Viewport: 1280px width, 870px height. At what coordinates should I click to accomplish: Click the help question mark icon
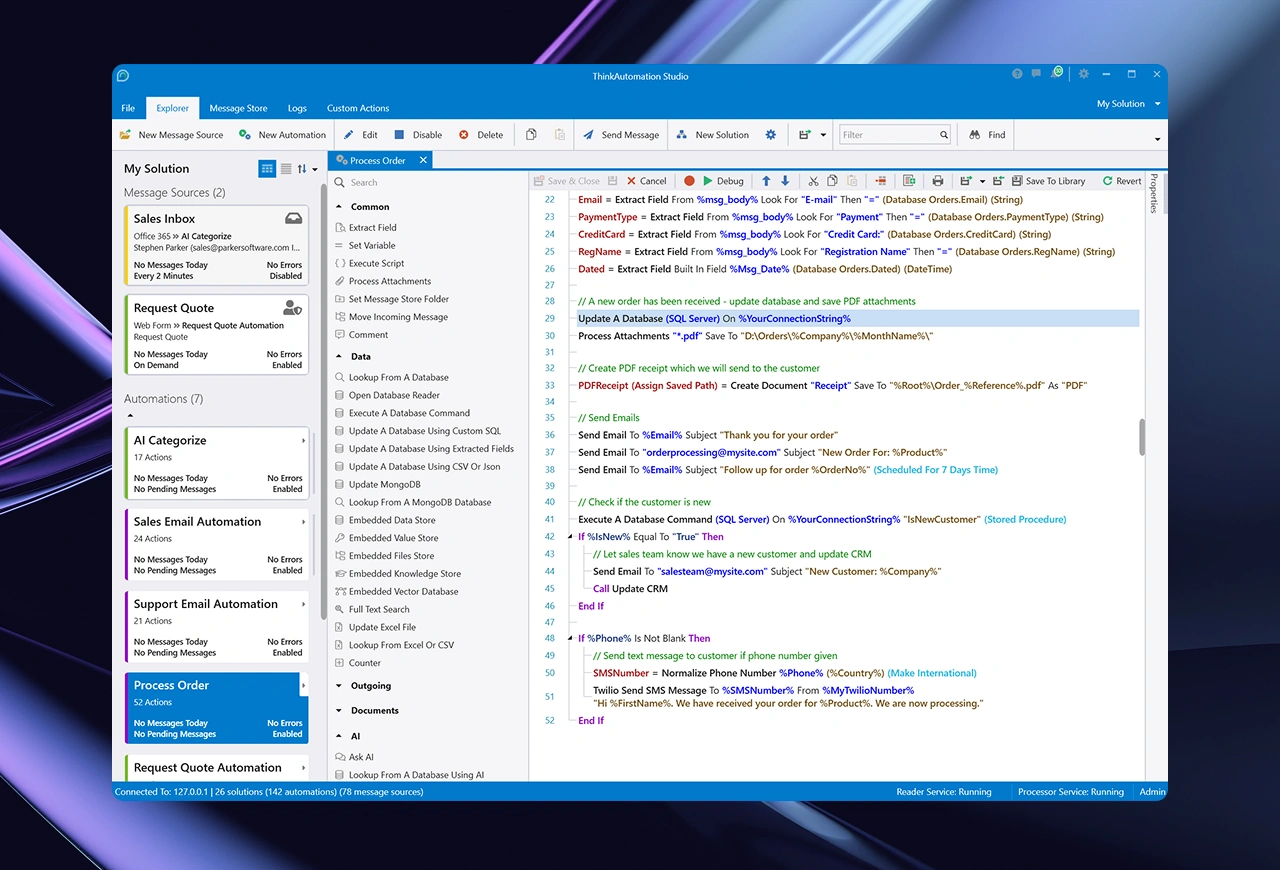pos(1017,74)
